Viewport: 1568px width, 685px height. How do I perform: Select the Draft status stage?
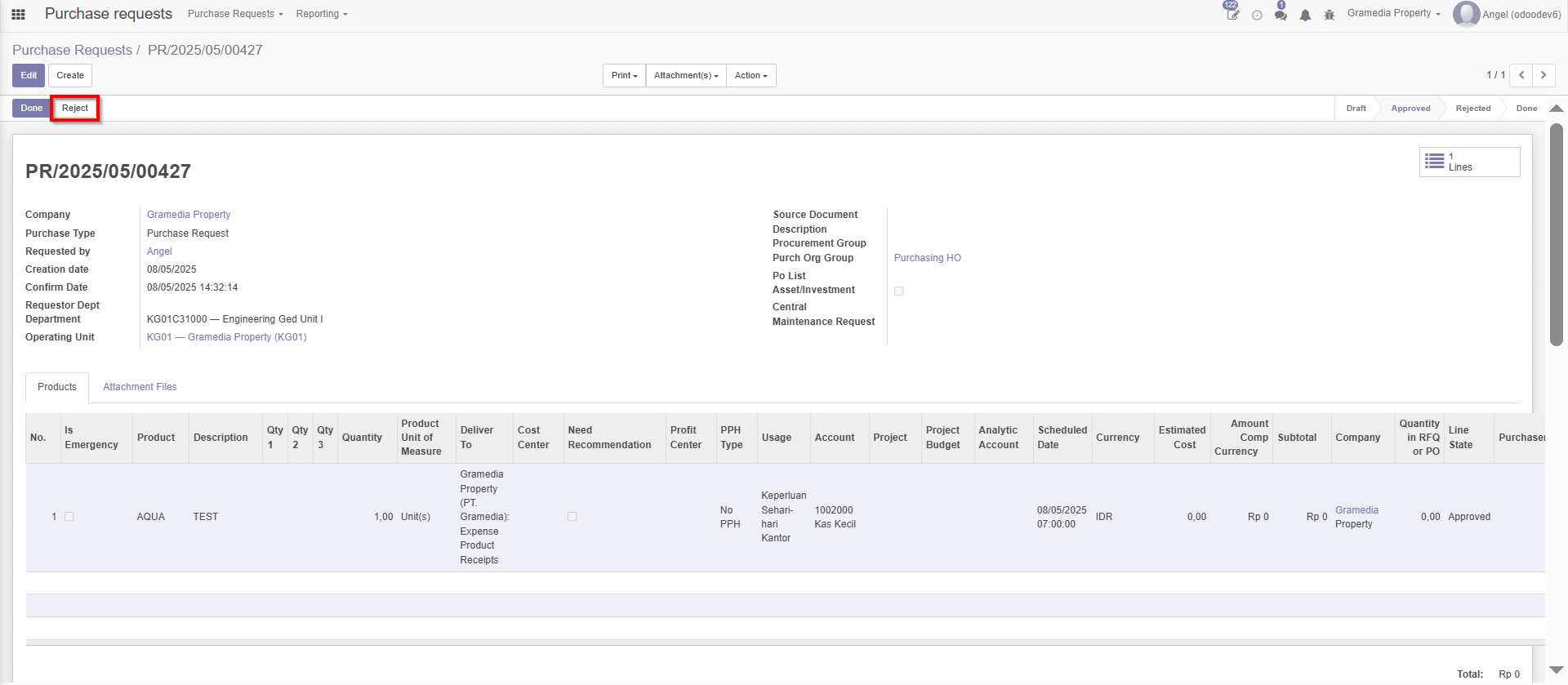coord(1356,109)
